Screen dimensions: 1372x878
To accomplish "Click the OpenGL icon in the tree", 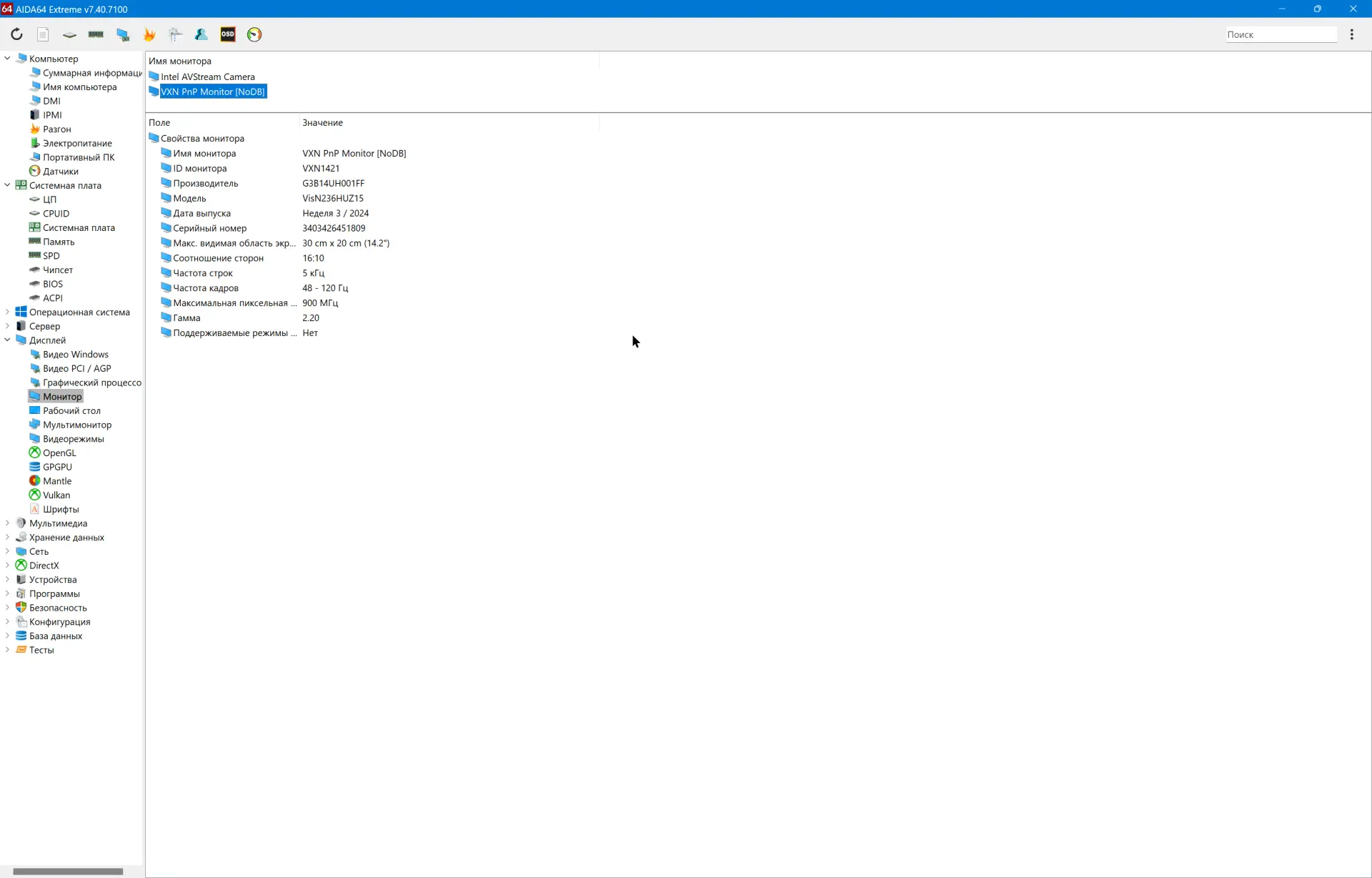I will point(34,453).
